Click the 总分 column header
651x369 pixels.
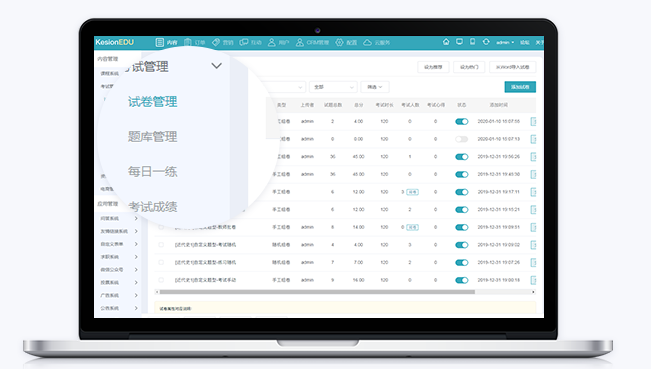[358, 105]
